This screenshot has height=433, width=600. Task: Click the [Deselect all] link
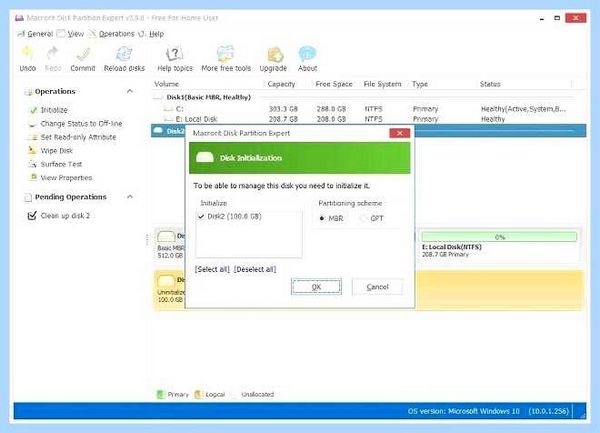point(255,269)
